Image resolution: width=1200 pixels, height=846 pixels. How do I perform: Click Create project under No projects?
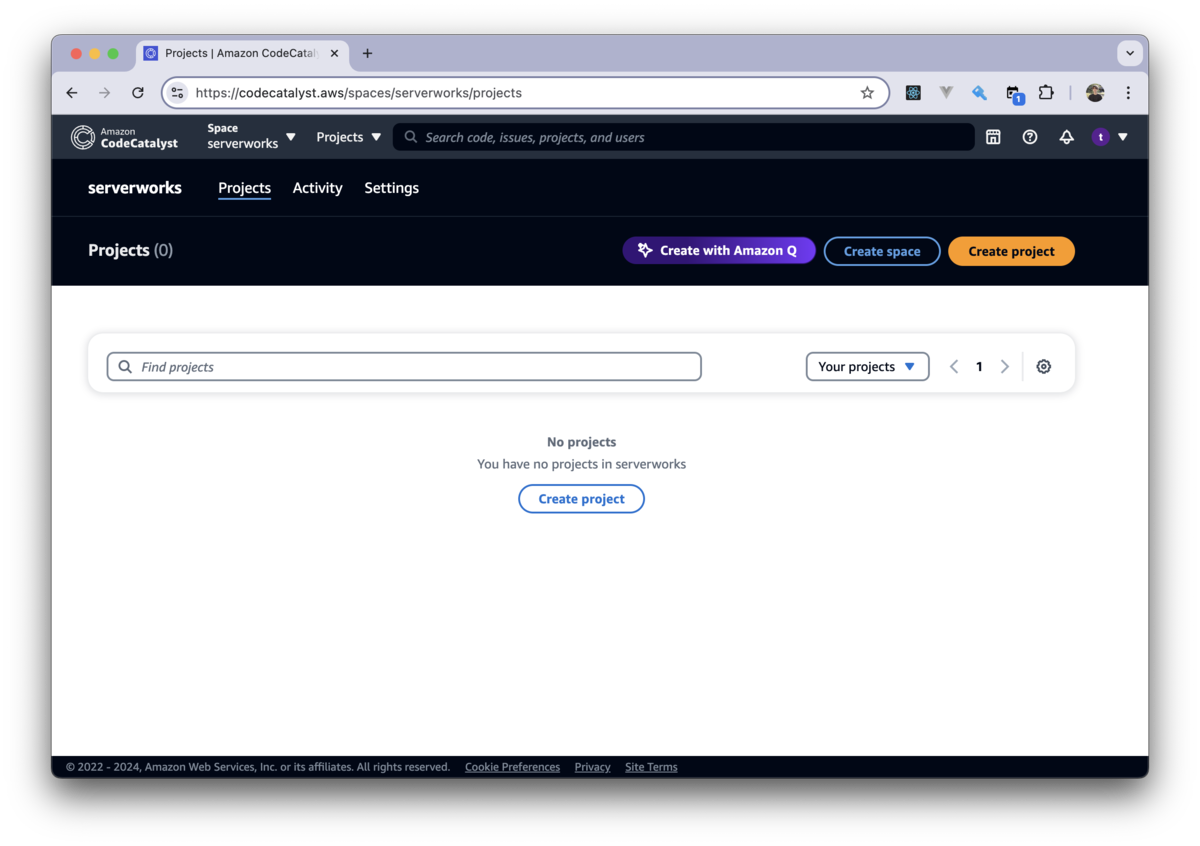pos(581,499)
